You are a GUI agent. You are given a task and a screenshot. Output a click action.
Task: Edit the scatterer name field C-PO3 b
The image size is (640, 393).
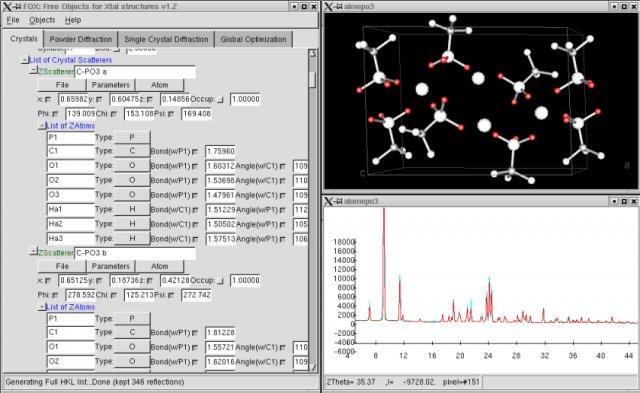click(135, 253)
